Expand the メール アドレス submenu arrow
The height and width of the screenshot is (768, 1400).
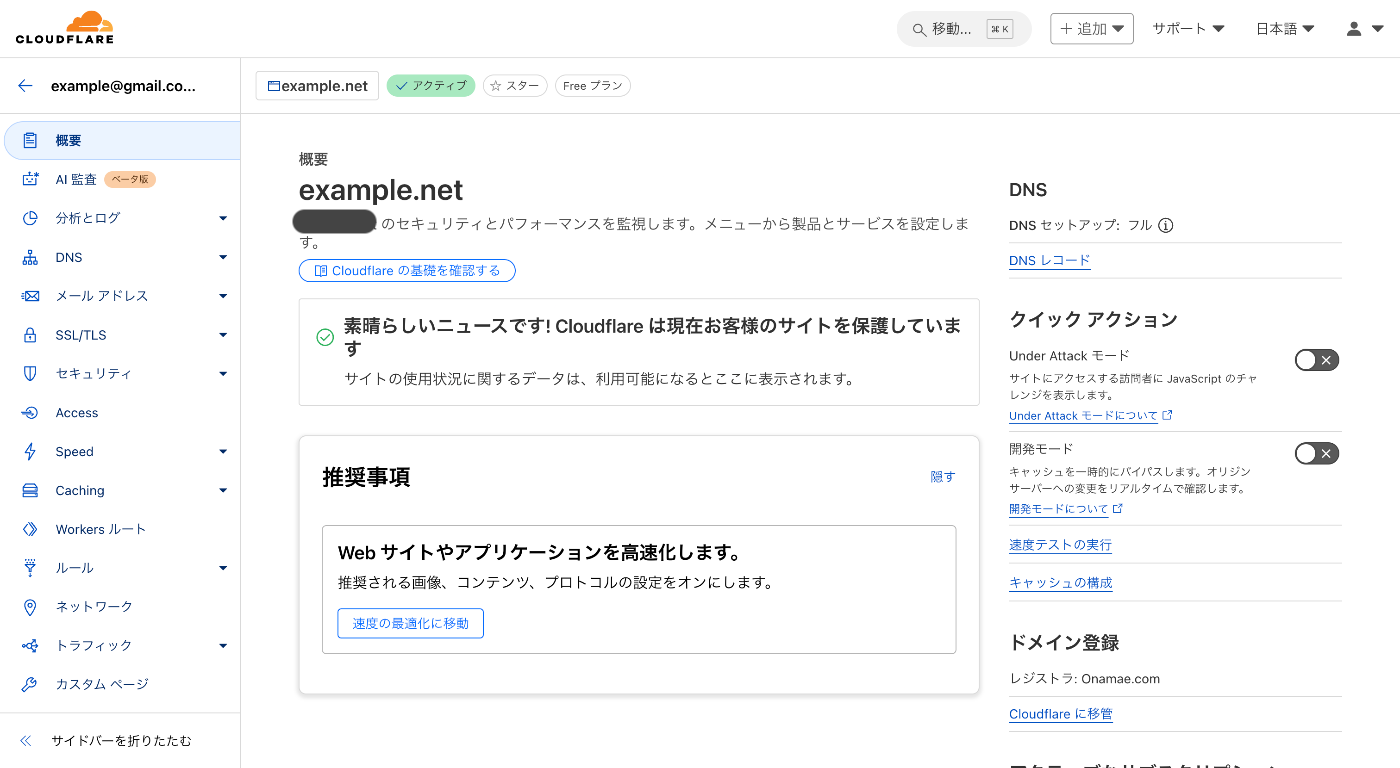(223, 296)
